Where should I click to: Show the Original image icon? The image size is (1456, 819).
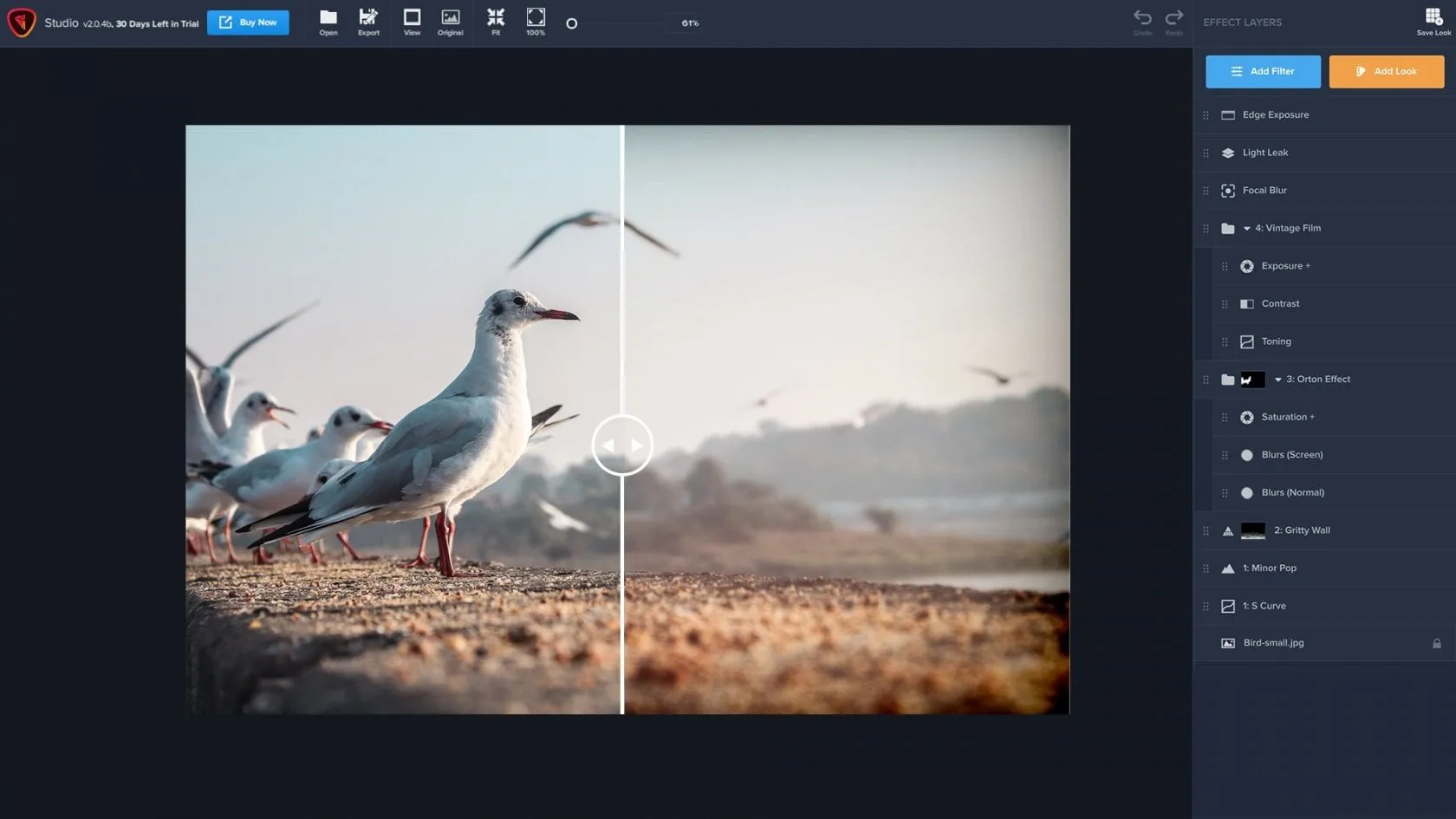tap(450, 18)
